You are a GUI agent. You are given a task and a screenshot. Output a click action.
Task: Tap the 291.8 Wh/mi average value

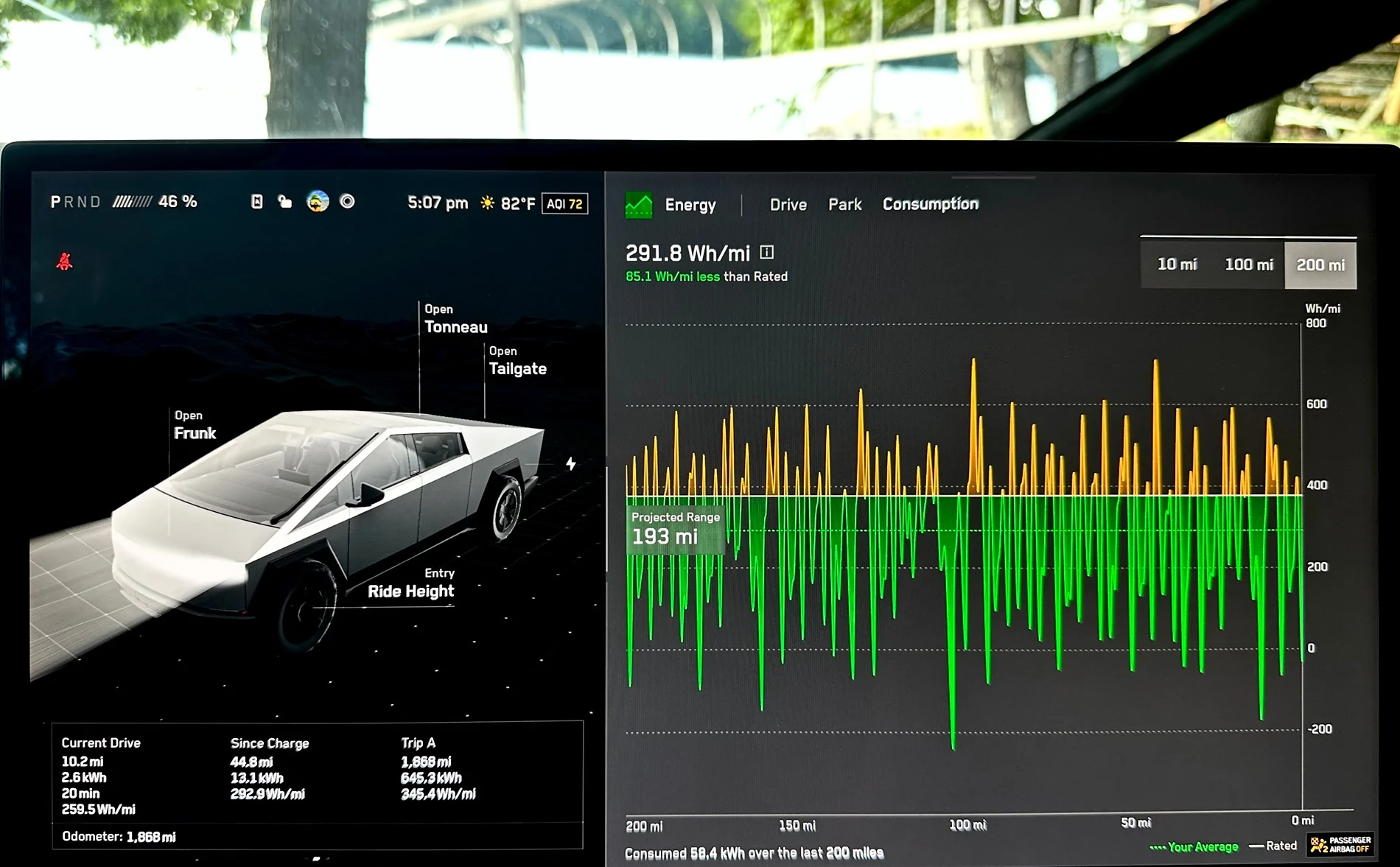(x=687, y=253)
